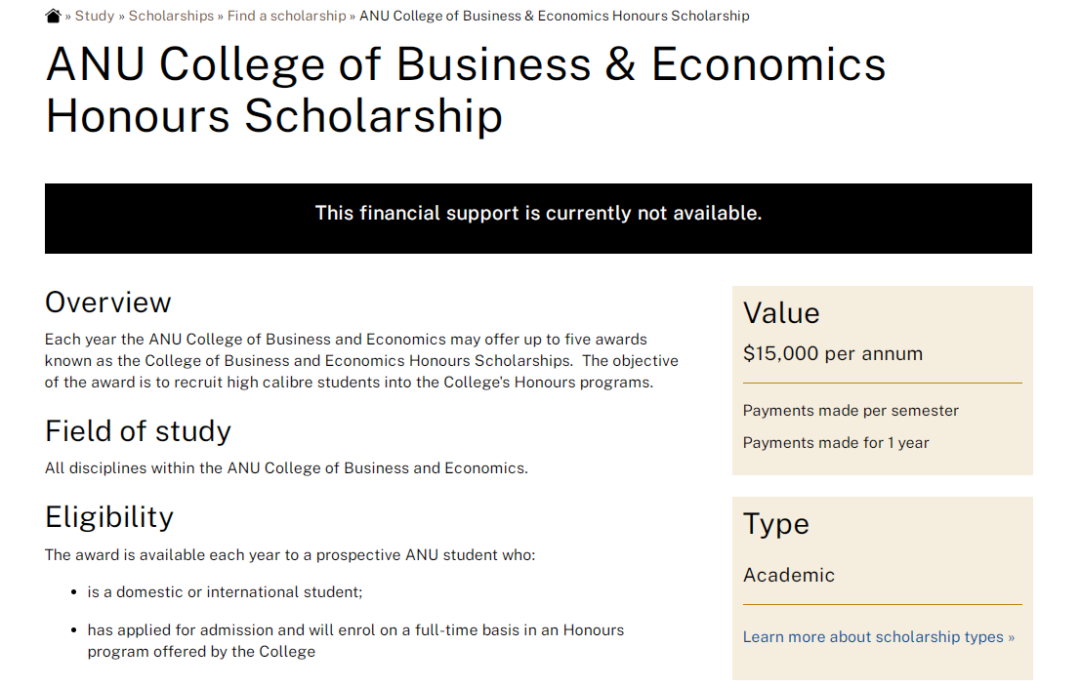Click the domestic or international student bullet

coord(224,592)
